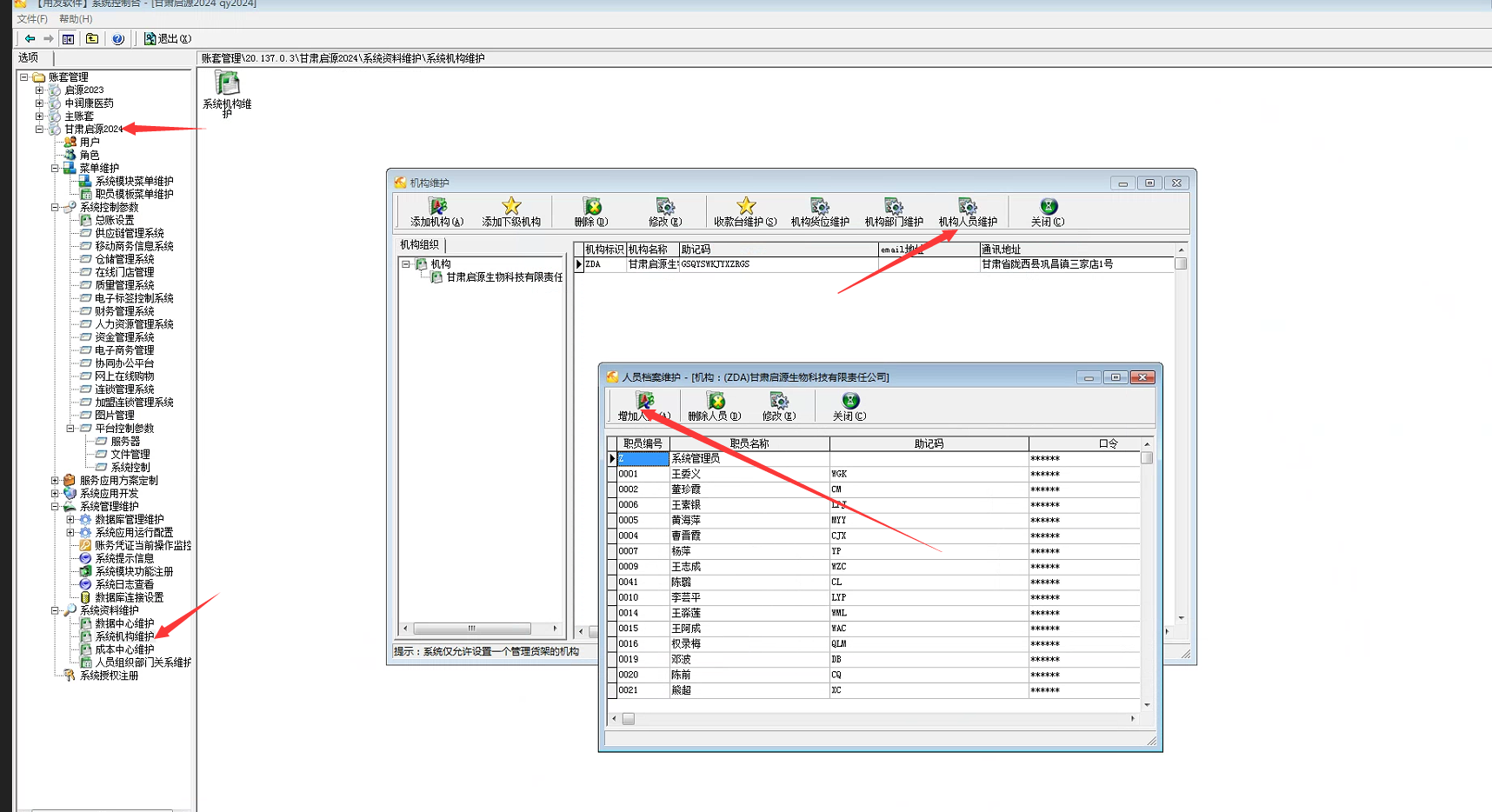Expand the 数据库管理维护 node
The width and height of the screenshot is (1492, 812).
[x=70, y=520]
